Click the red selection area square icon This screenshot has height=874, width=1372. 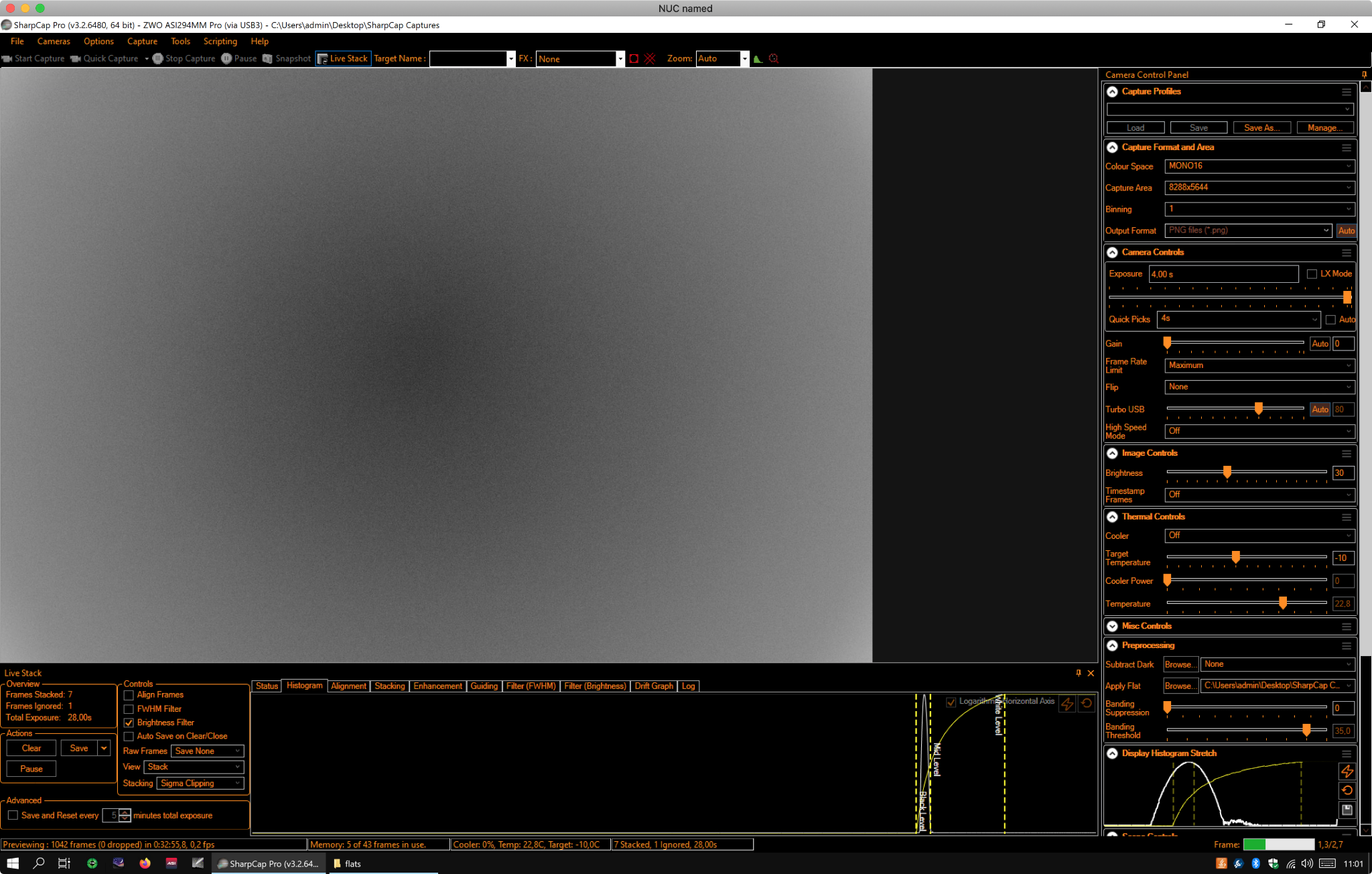(x=634, y=59)
